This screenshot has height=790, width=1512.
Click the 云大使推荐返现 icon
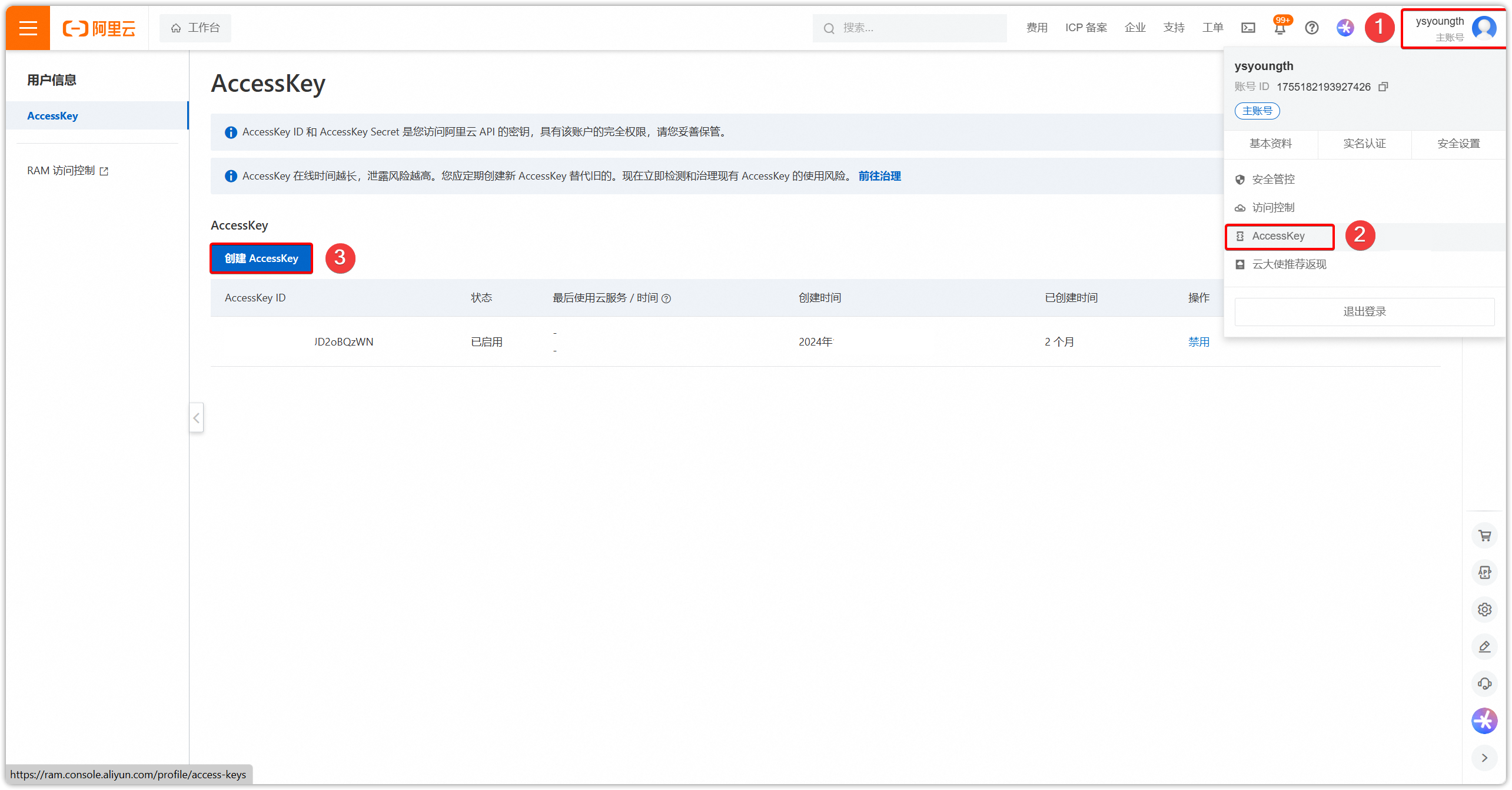click(1239, 264)
